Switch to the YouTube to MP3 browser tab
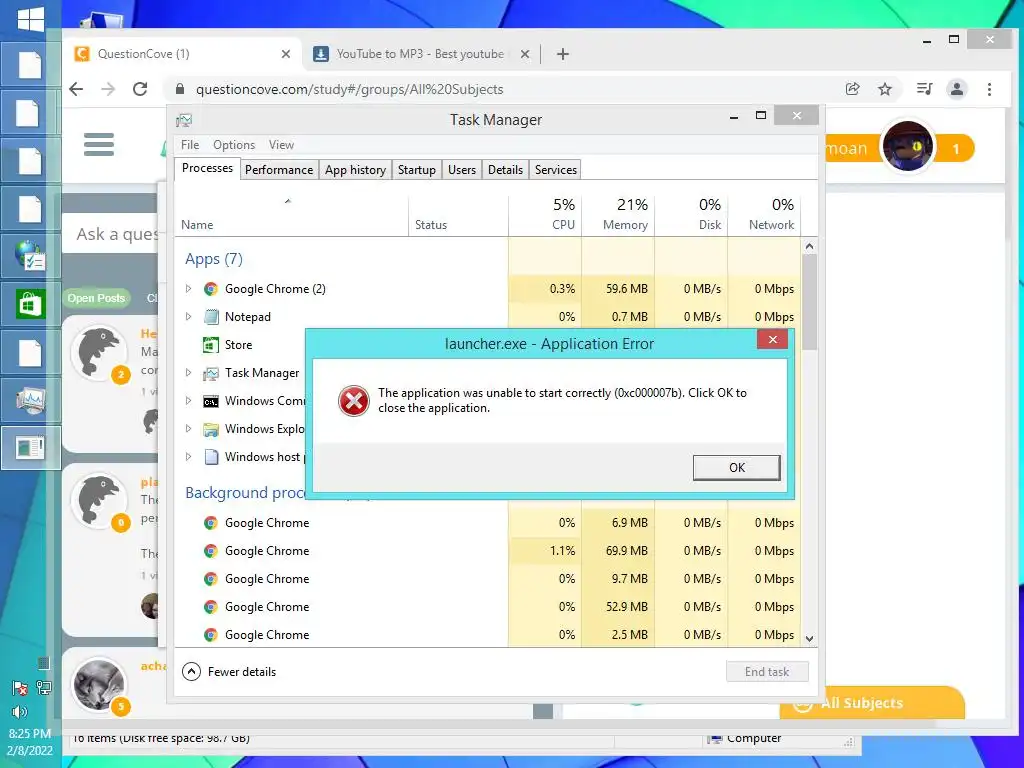This screenshot has height=768, width=1024. pos(419,54)
